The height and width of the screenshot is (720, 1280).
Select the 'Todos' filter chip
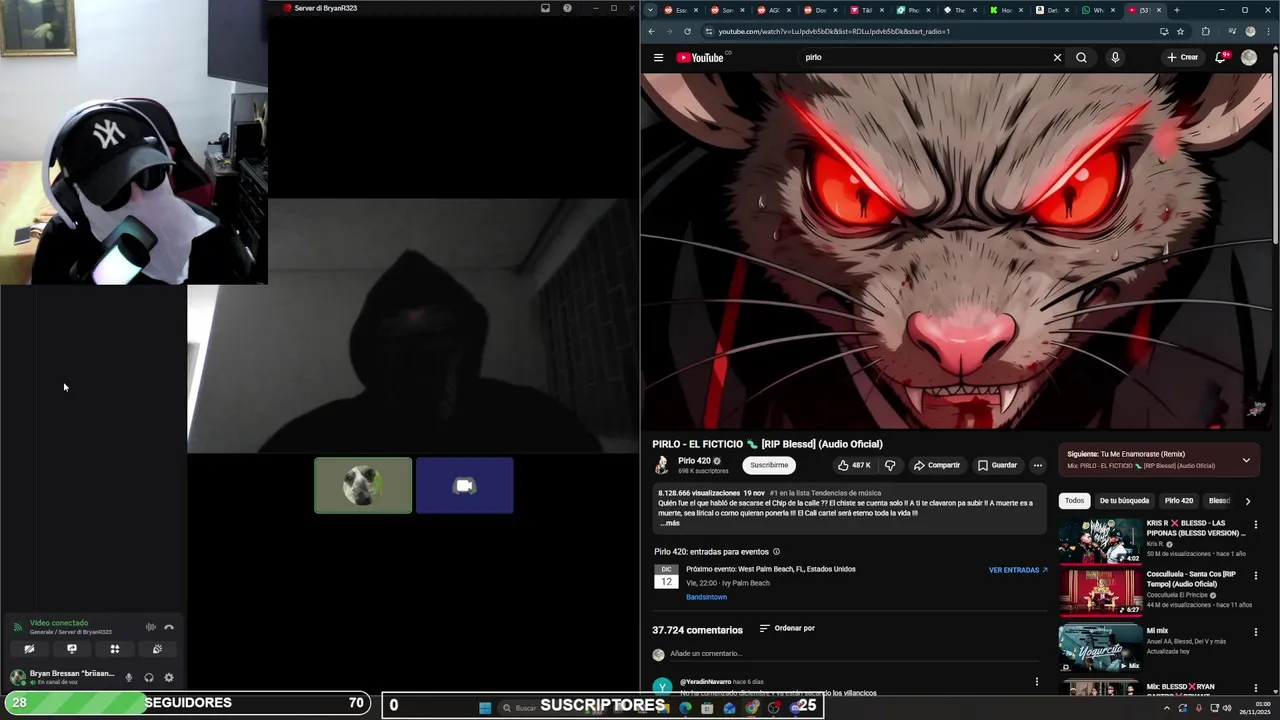(1074, 500)
